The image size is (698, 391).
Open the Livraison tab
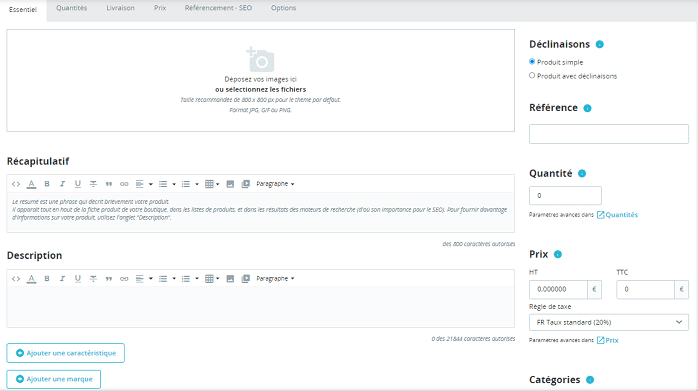(120, 8)
